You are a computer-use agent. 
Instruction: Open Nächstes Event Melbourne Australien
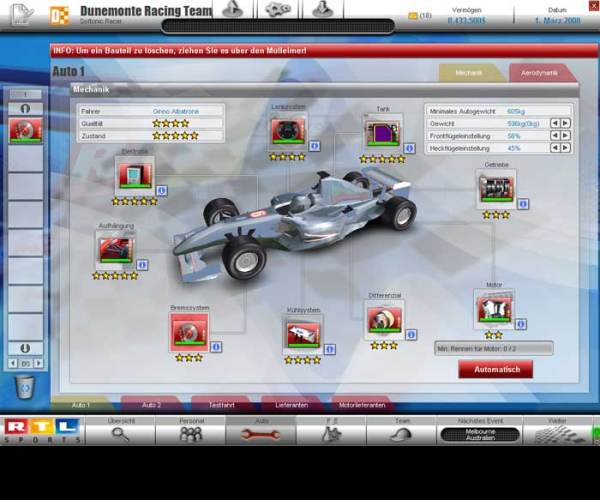pyautogui.click(x=480, y=435)
